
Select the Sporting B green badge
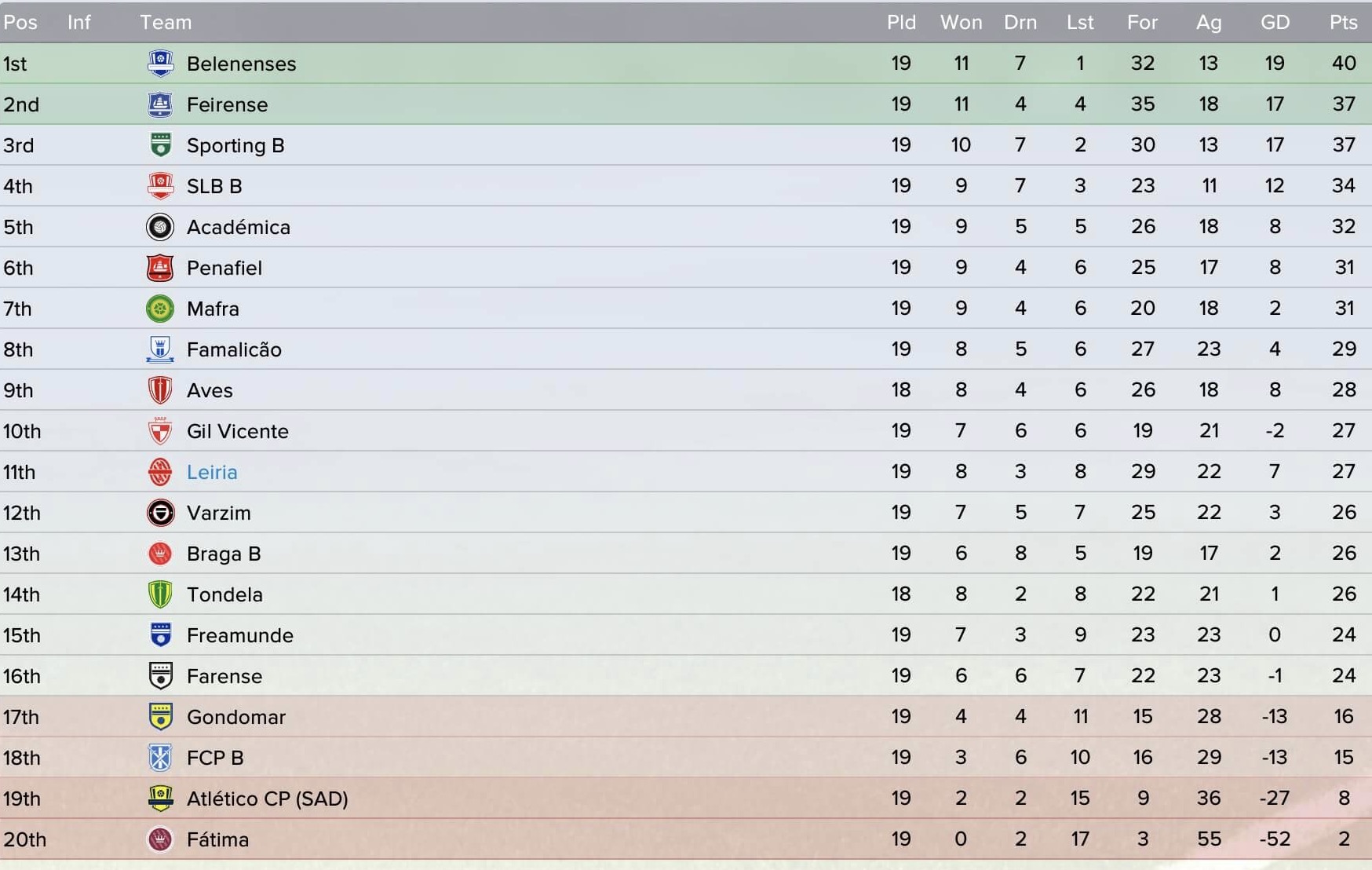tap(160, 145)
